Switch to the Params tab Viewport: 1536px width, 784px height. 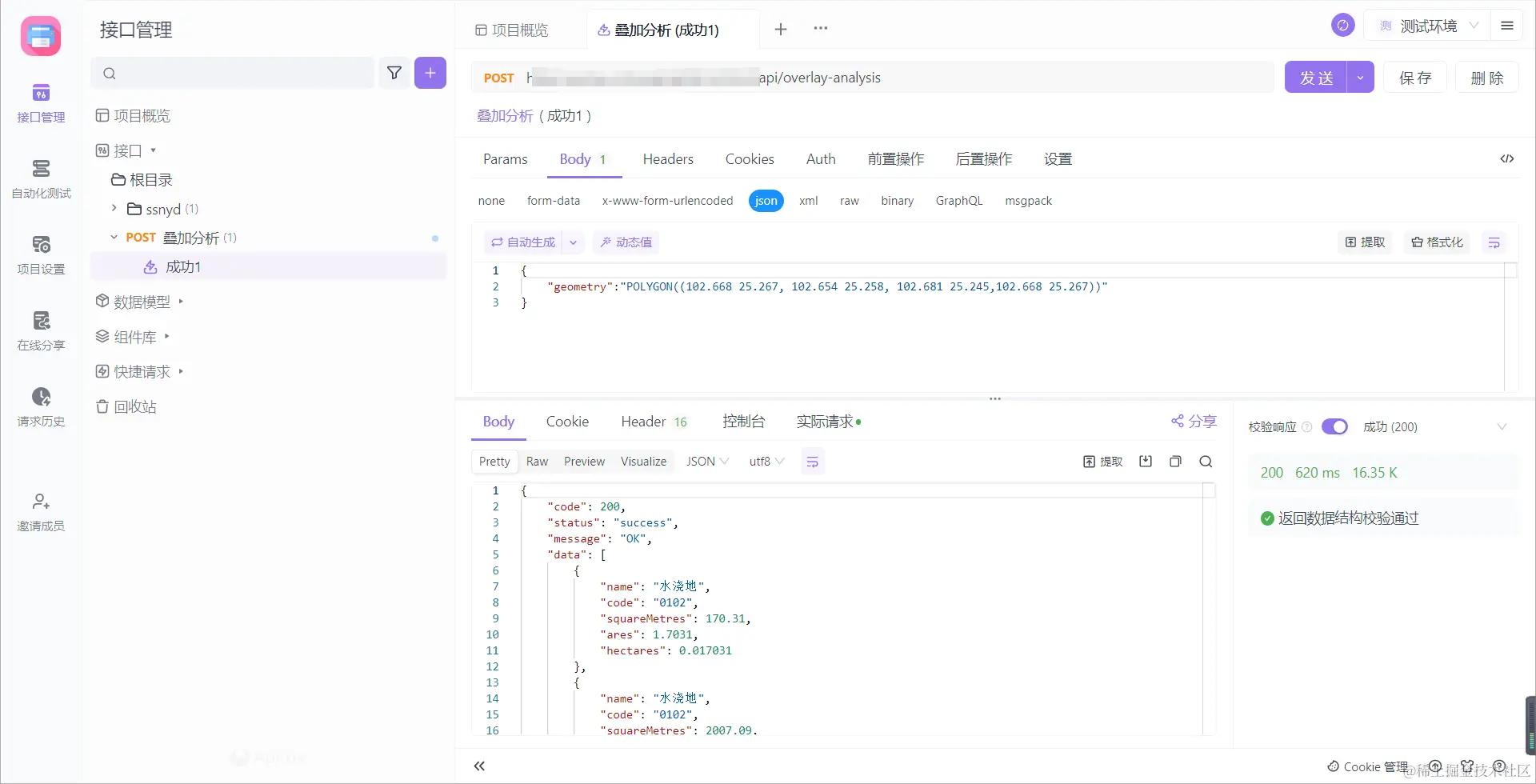pyautogui.click(x=506, y=159)
